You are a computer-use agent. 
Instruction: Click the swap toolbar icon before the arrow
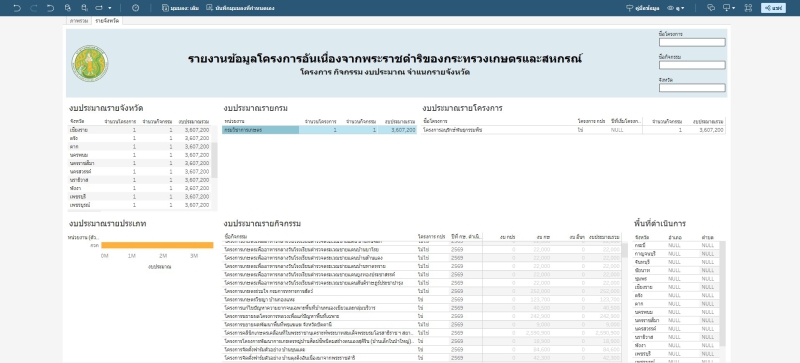click(x=99, y=8)
